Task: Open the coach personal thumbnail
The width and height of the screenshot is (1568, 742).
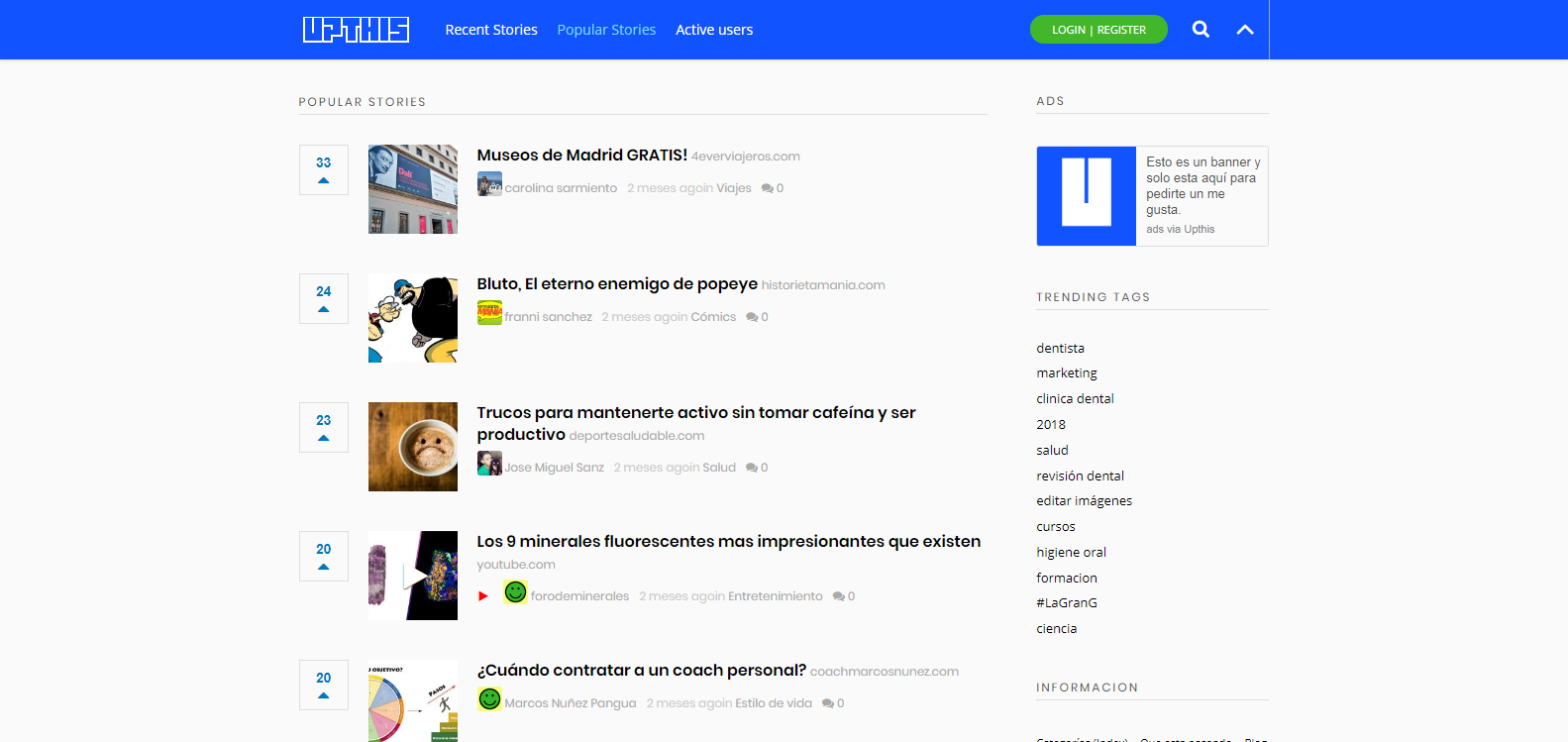Action: pos(413,701)
